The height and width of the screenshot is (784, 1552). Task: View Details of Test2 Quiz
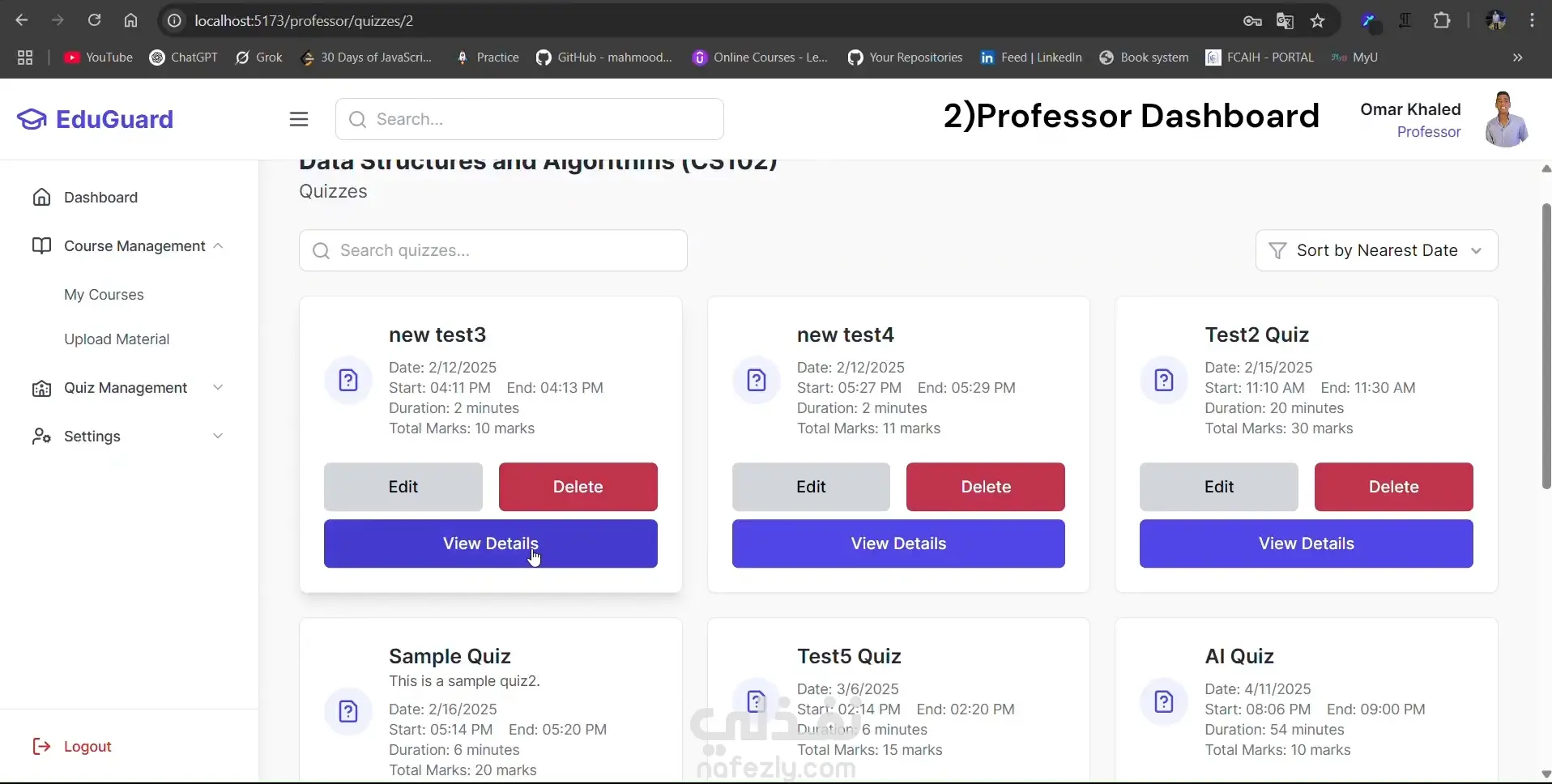tap(1307, 543)
